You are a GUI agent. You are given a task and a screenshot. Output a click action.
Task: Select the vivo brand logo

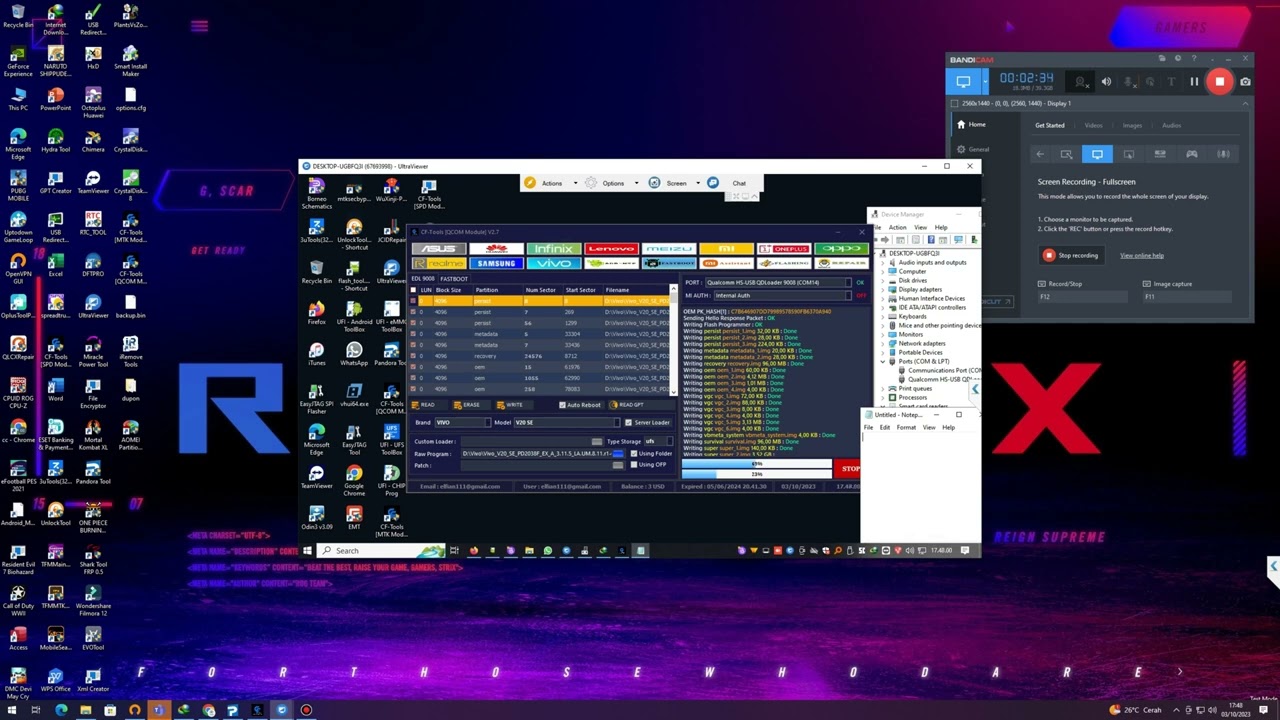click(553, 263)
